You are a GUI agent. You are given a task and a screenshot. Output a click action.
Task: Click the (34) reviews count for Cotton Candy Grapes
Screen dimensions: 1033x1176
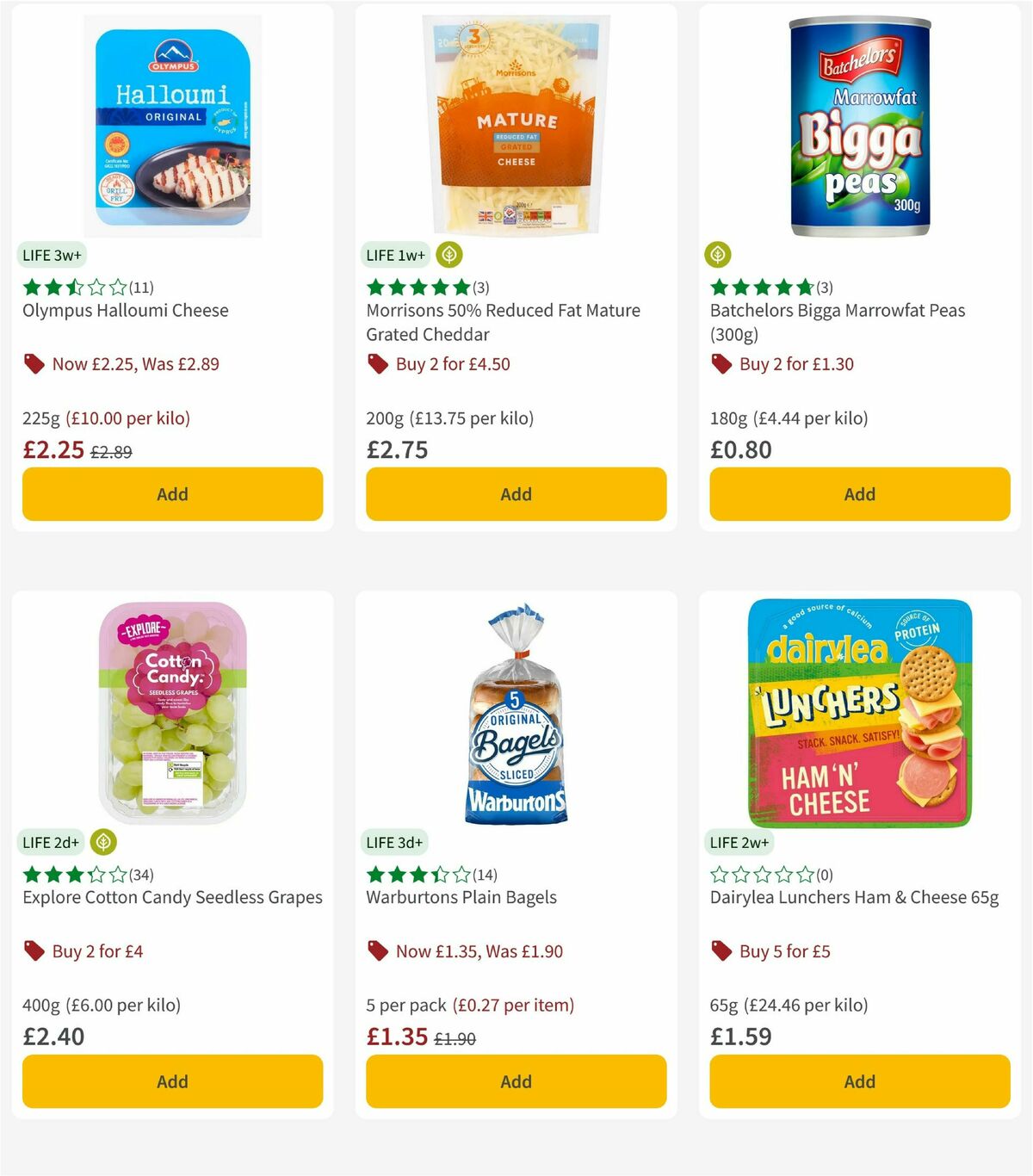(141, 875)
